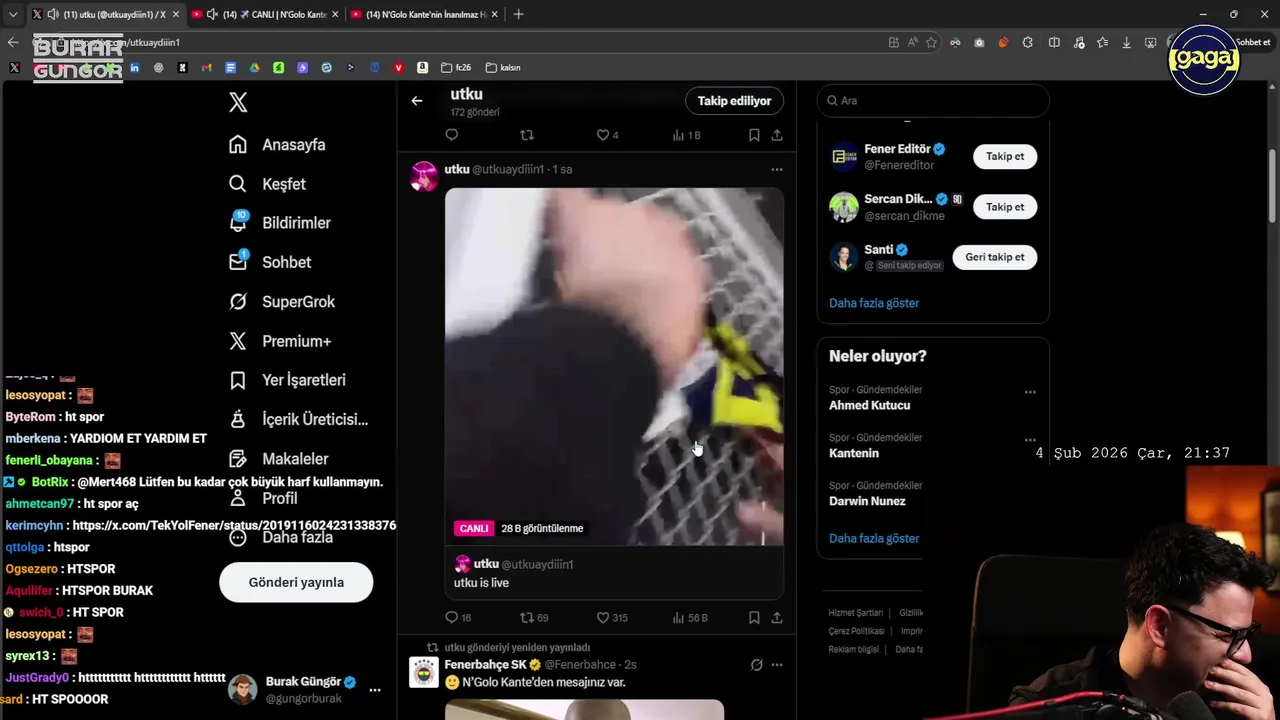Expand Daha fazla menu in sidebar
The image size is (1280, 720).
(x=285, y=537)
